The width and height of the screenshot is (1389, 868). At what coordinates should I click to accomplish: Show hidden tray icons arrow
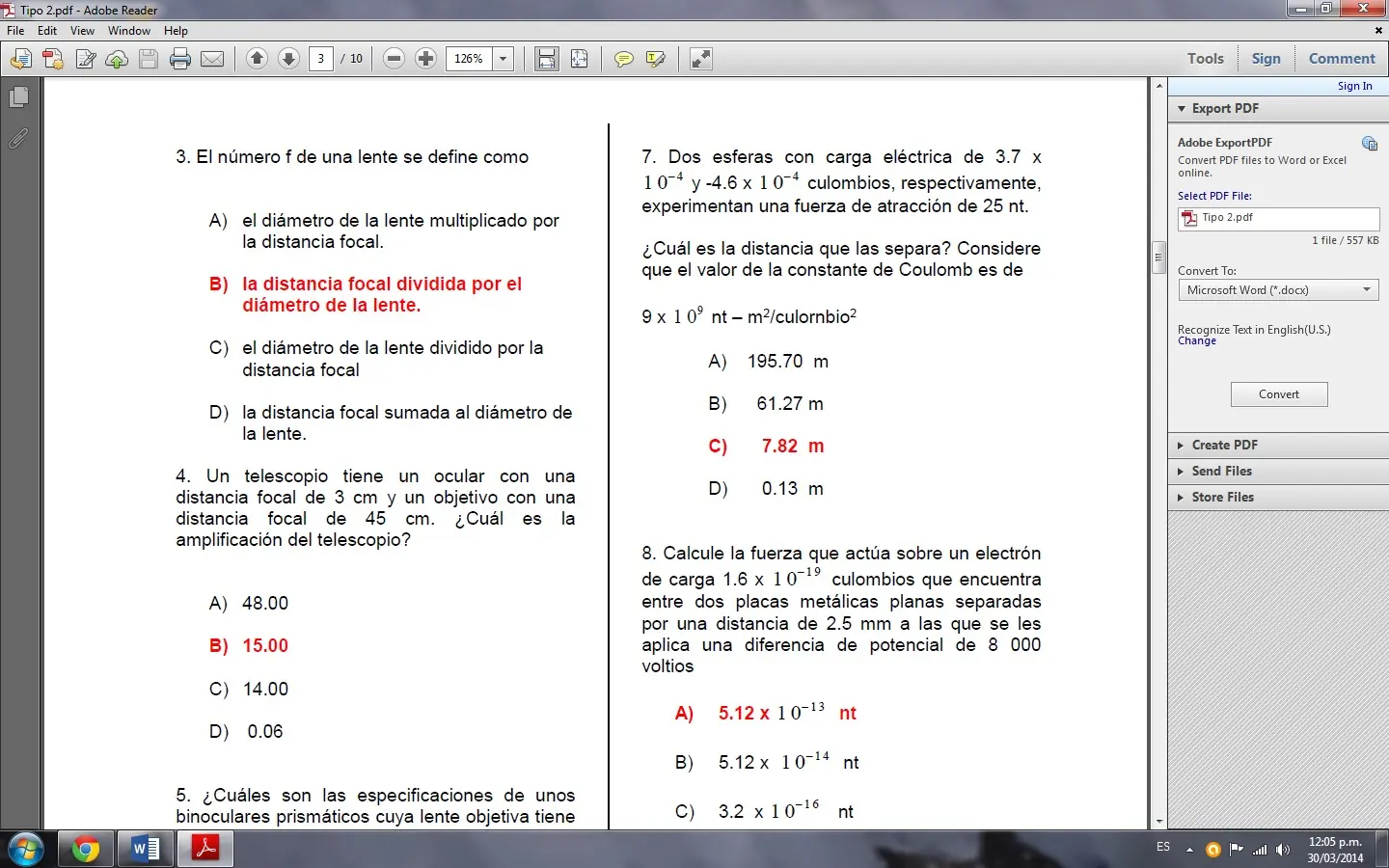tap(1189, 850)
